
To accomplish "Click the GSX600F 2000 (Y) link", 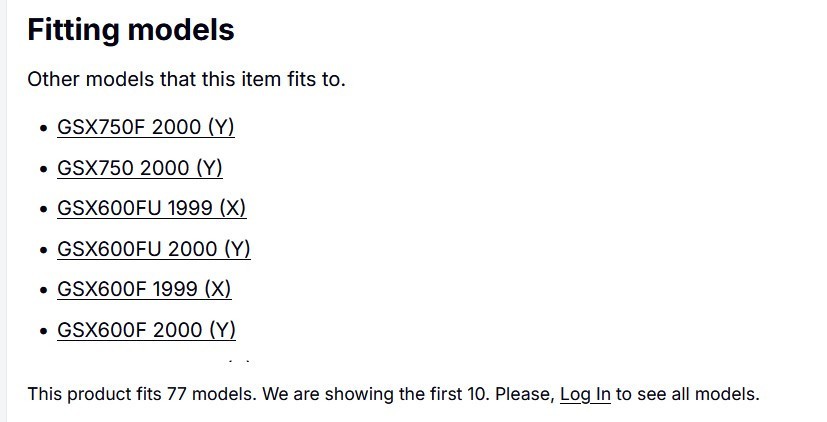I will (146, 330).
